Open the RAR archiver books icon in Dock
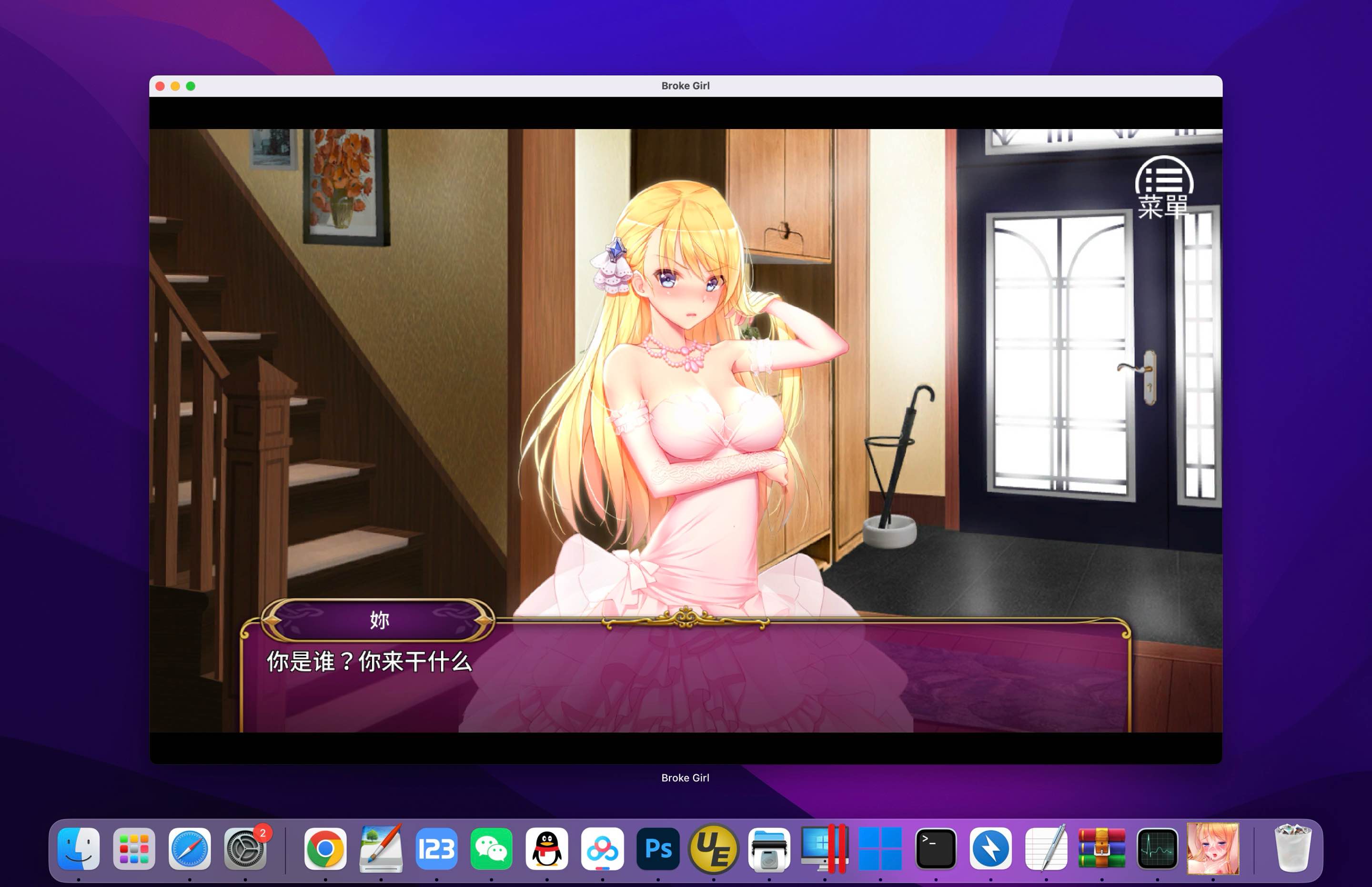Image resolution: width=1372 pixels, height=887 pixels. click(x=1102, y=849)
